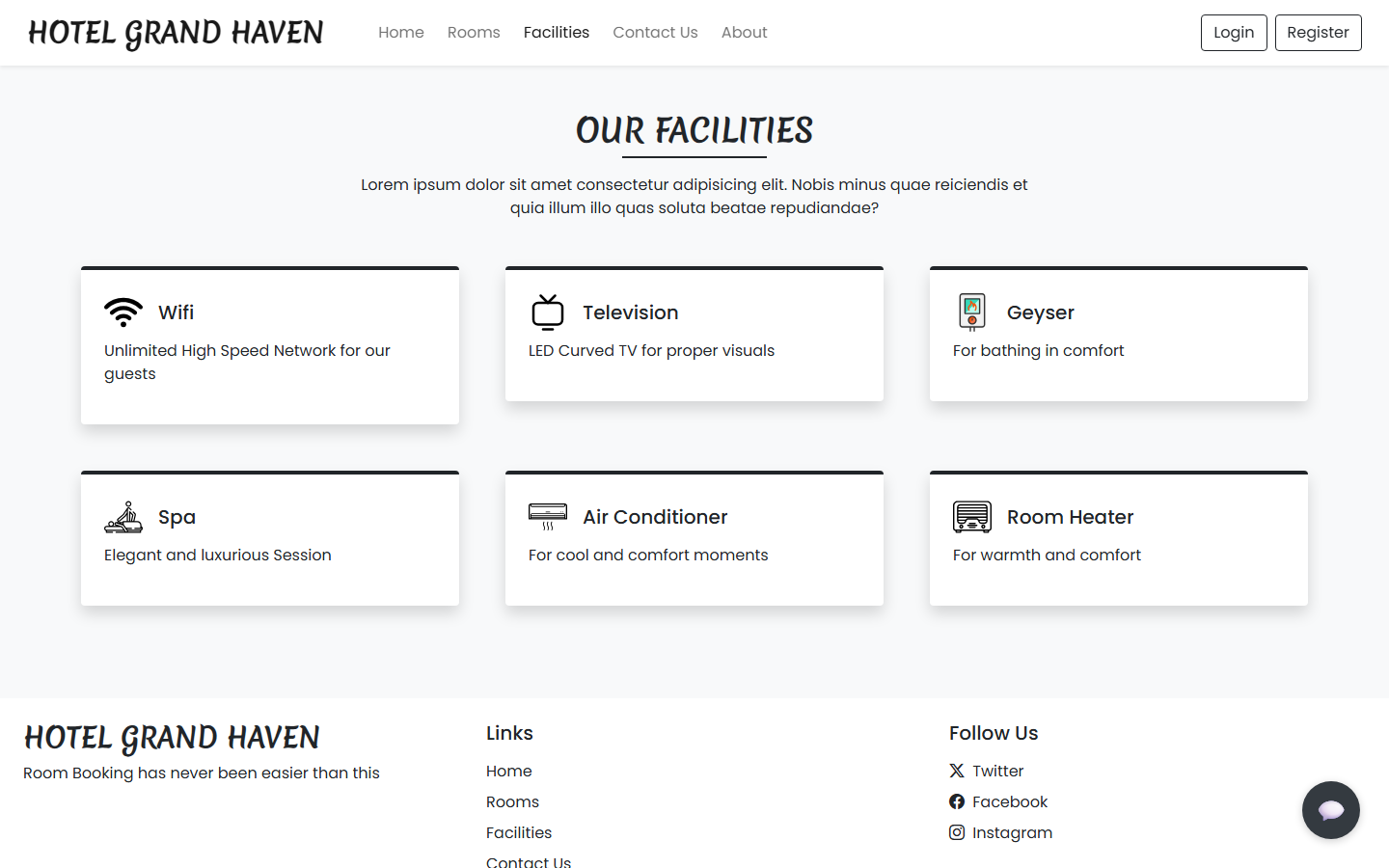The height and width of the screenshot is (868, 1389).
Task: Click the Follow Us heading
Action: pos(994,733)
